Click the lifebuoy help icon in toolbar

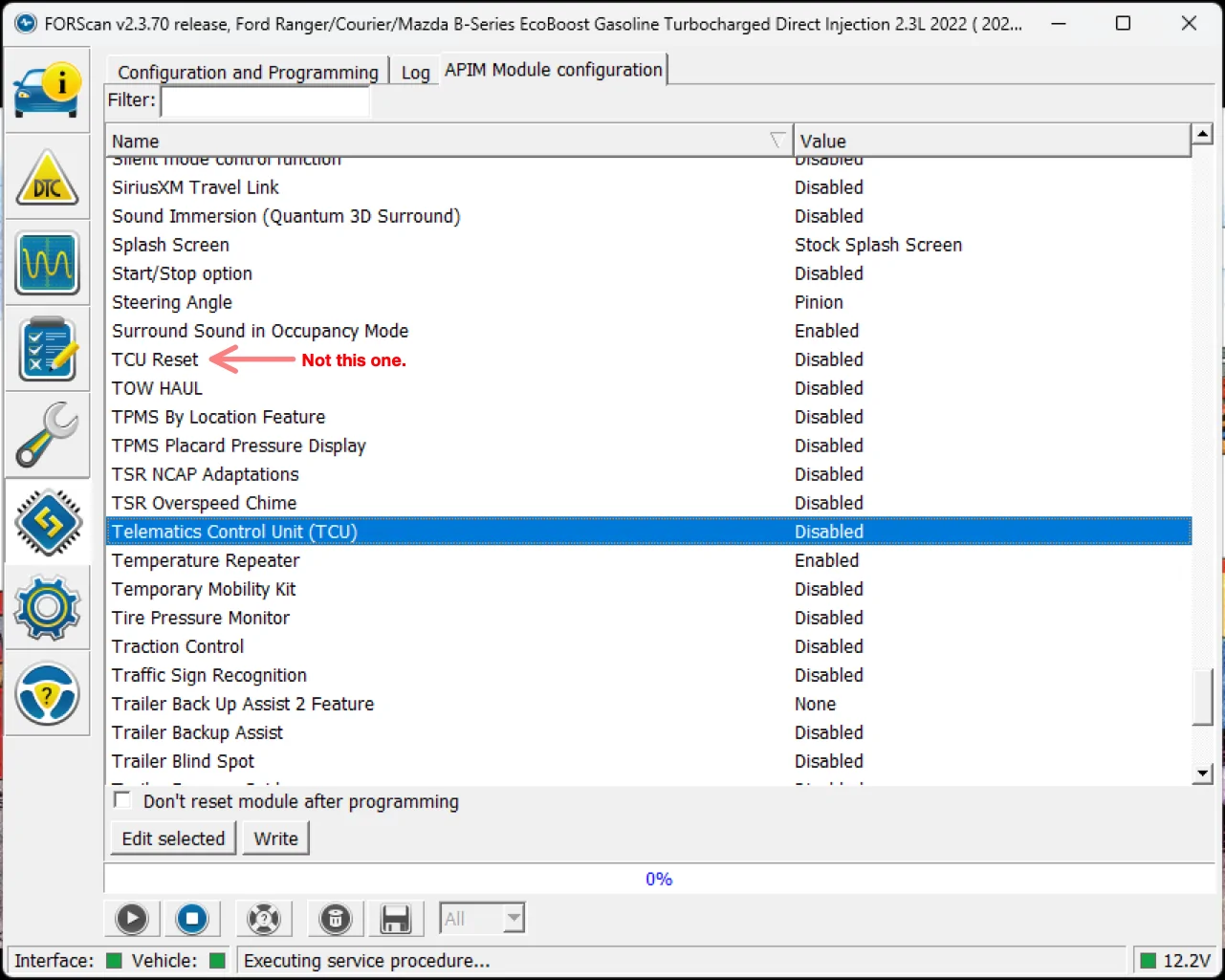pos(264,919)
